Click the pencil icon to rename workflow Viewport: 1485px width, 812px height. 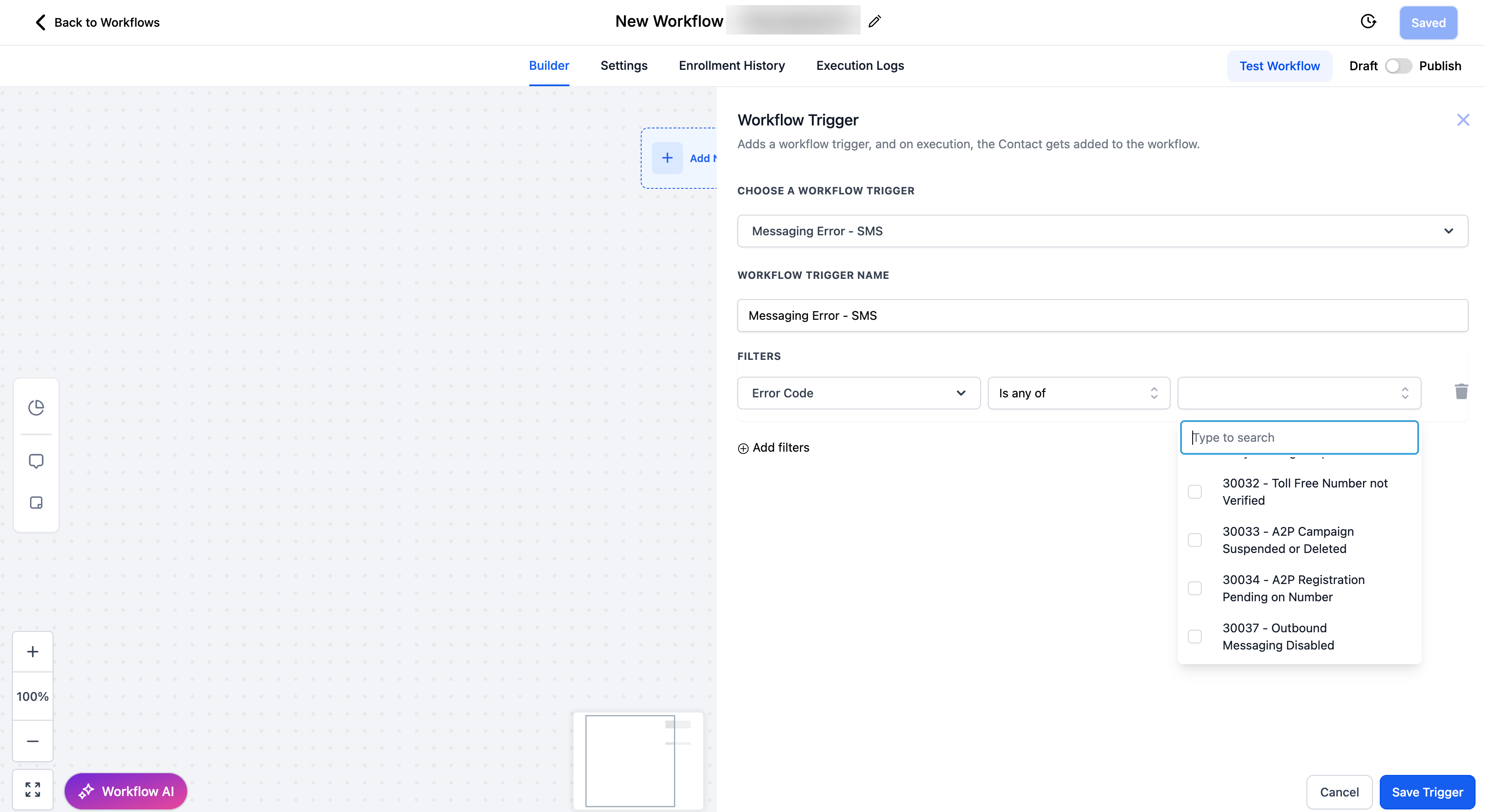[x=874, y=22]
